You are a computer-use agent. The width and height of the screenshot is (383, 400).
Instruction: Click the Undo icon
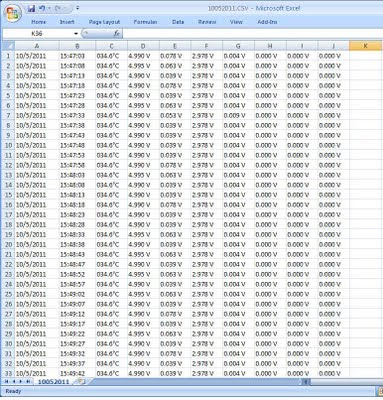(x=42, y=9)
